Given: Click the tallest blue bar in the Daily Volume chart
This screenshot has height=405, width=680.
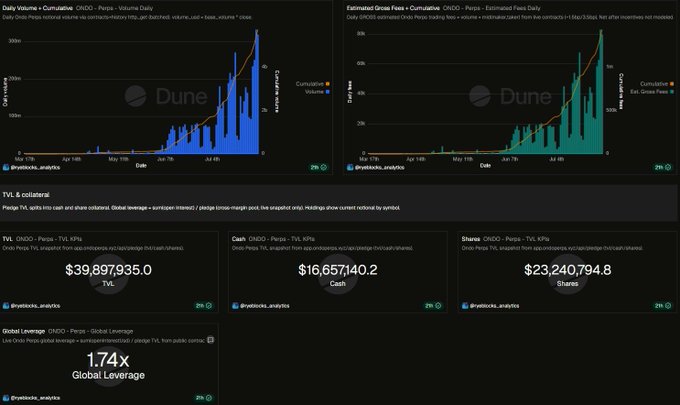Looking at the screenshot, I should [x=257, y=92].
